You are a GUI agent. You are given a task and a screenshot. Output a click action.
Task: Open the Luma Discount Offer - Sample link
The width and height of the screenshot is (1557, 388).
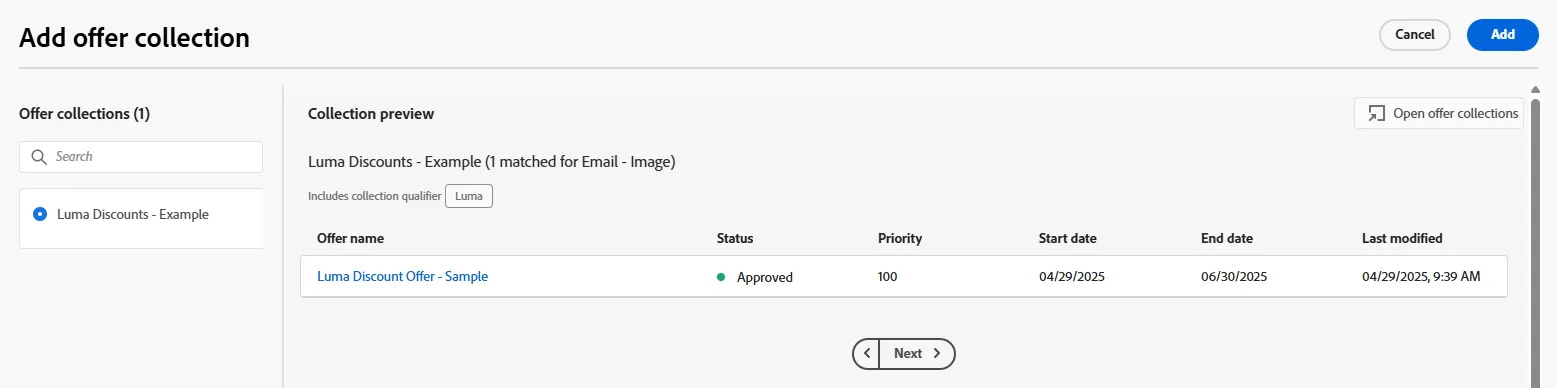[x=402, y=276]
